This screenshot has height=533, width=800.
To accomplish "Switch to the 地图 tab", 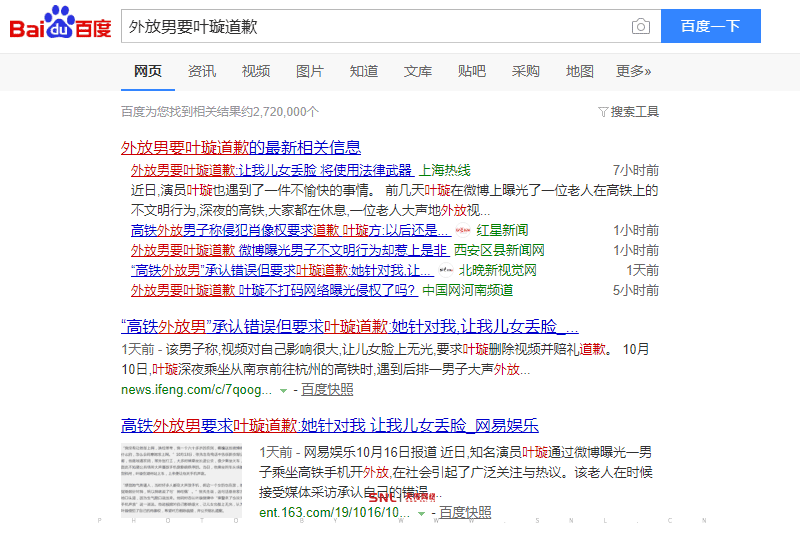I will tap(580, 71).
